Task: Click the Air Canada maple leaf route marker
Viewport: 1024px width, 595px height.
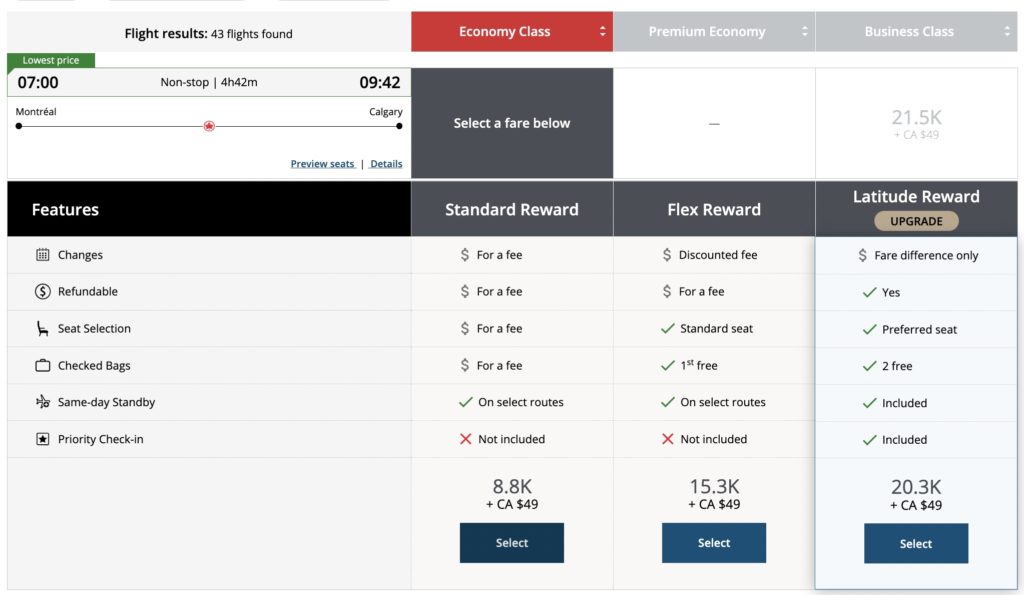Action: 209,126
